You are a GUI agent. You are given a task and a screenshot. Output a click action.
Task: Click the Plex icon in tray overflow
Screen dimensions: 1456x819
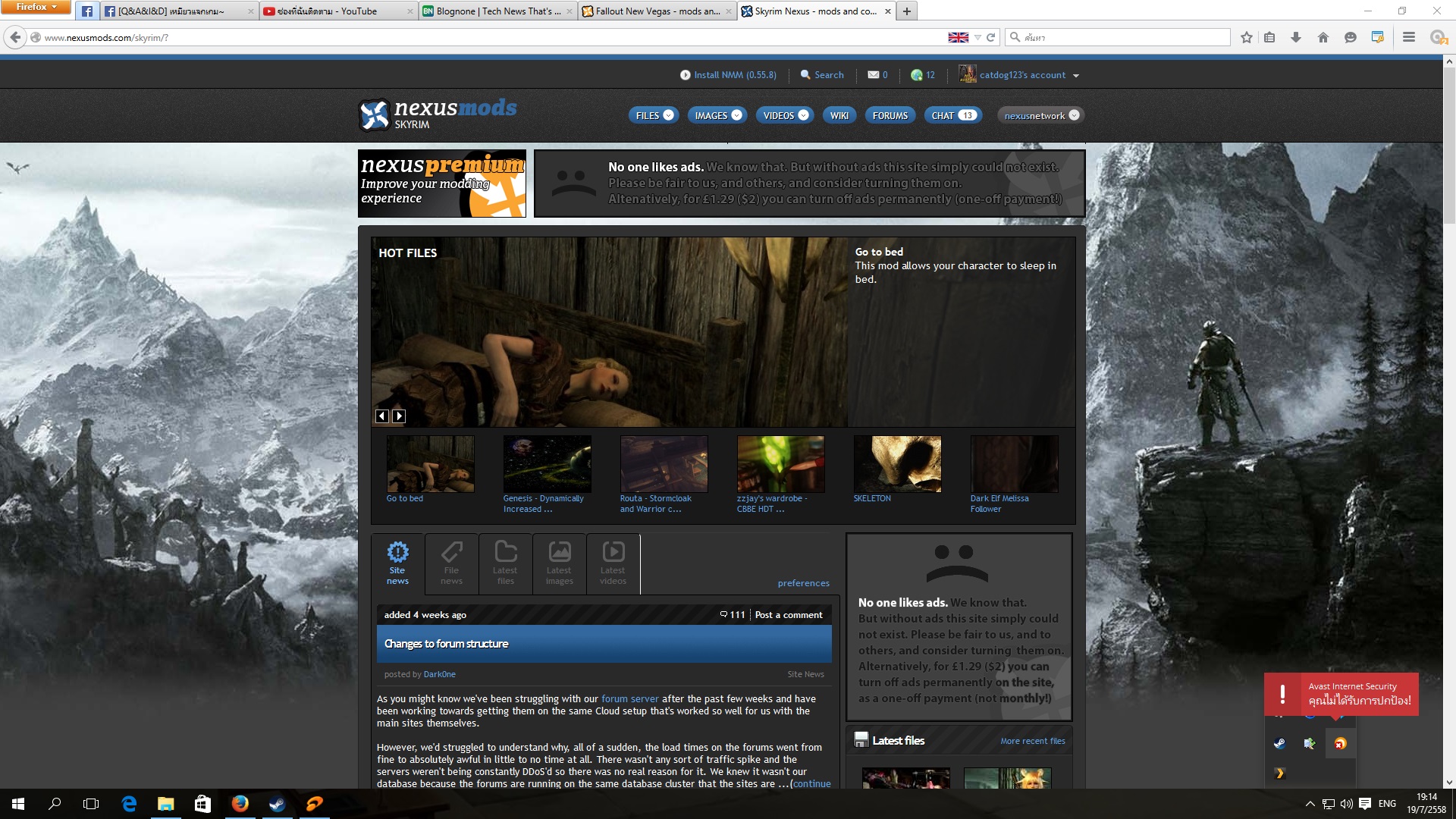[1279, 773]
